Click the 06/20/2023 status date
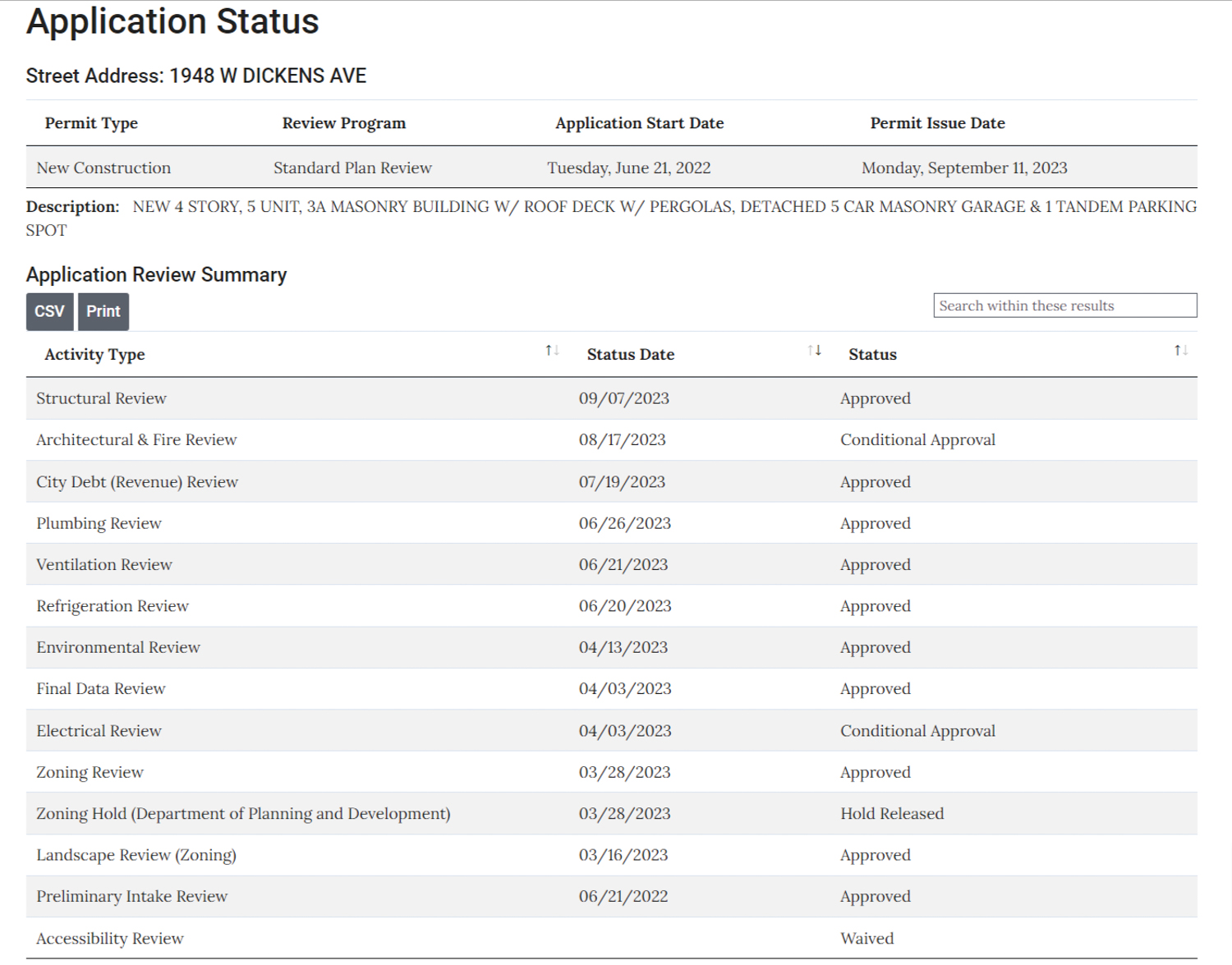 625,606
